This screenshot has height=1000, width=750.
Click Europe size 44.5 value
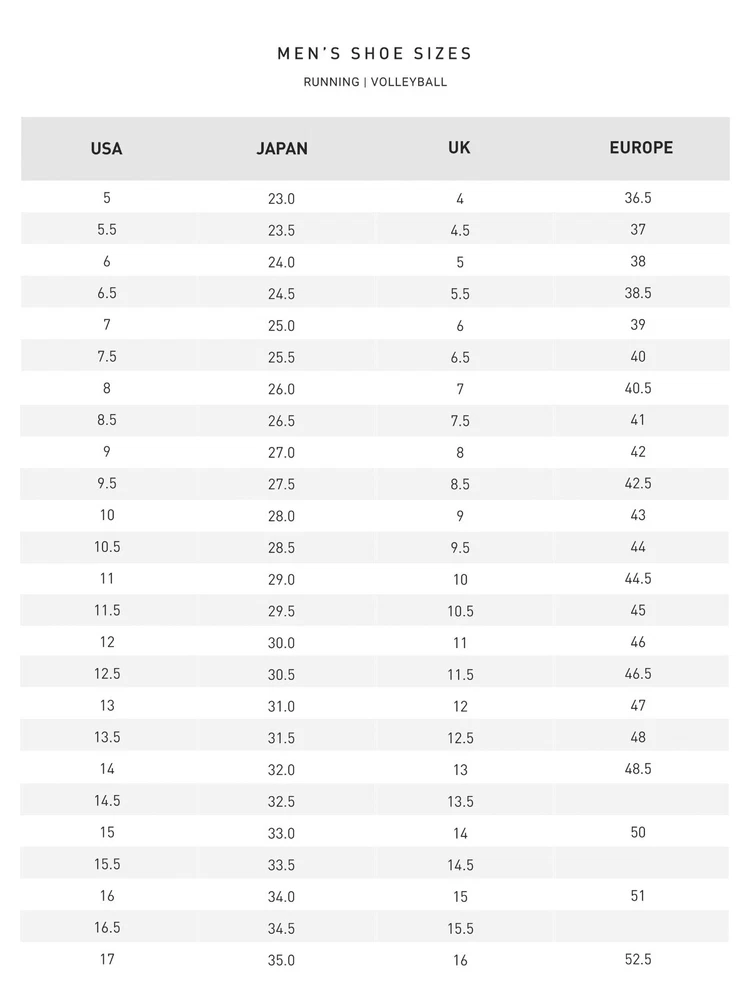638,578
